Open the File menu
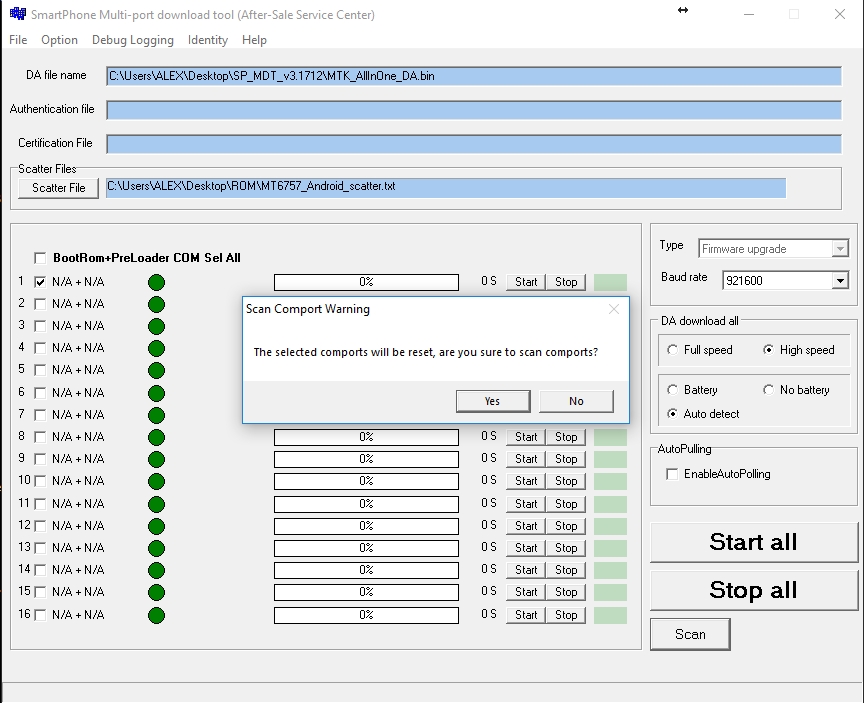864x703 pixels. pos(18,40)
